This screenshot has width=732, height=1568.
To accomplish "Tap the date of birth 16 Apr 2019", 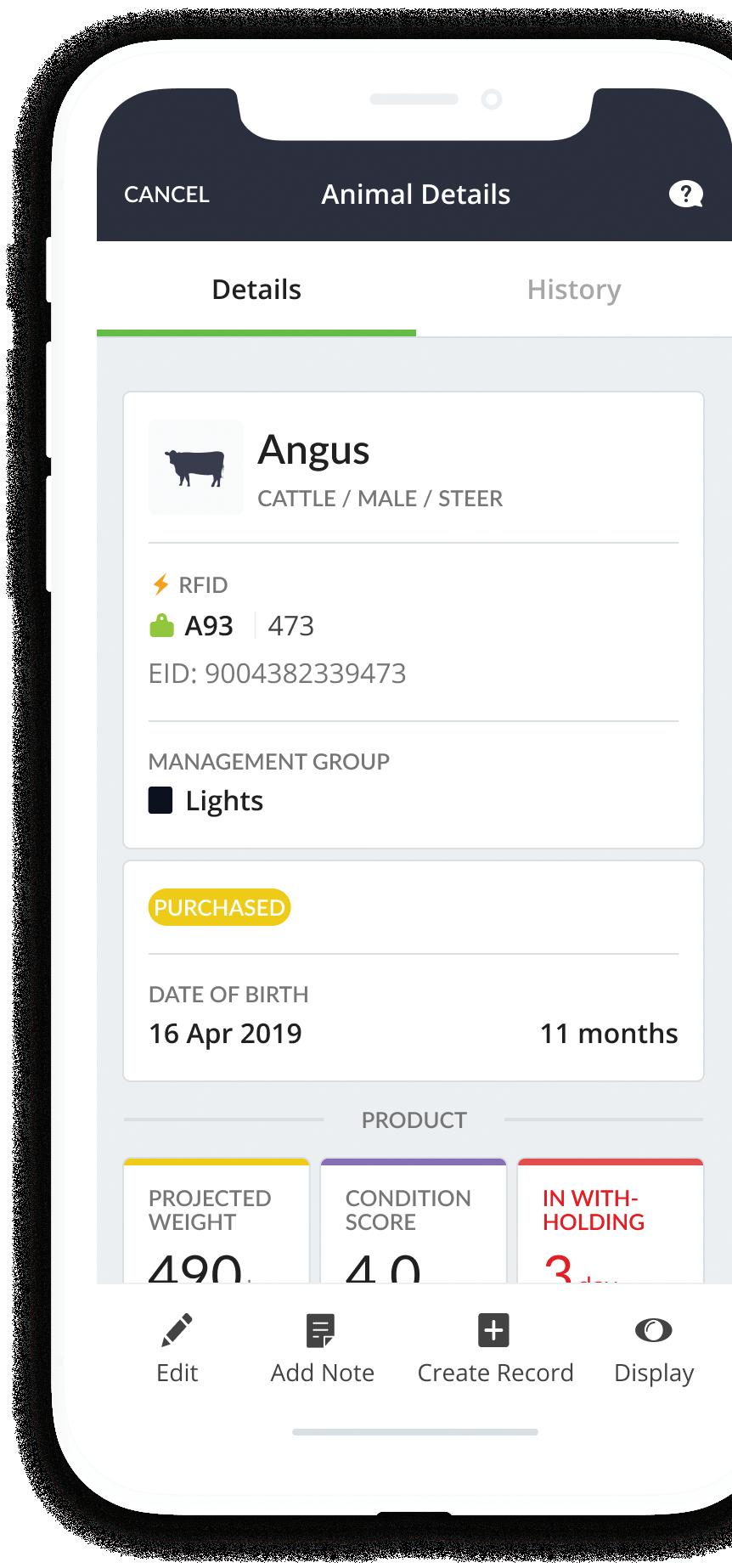I will coord(225,1034).
